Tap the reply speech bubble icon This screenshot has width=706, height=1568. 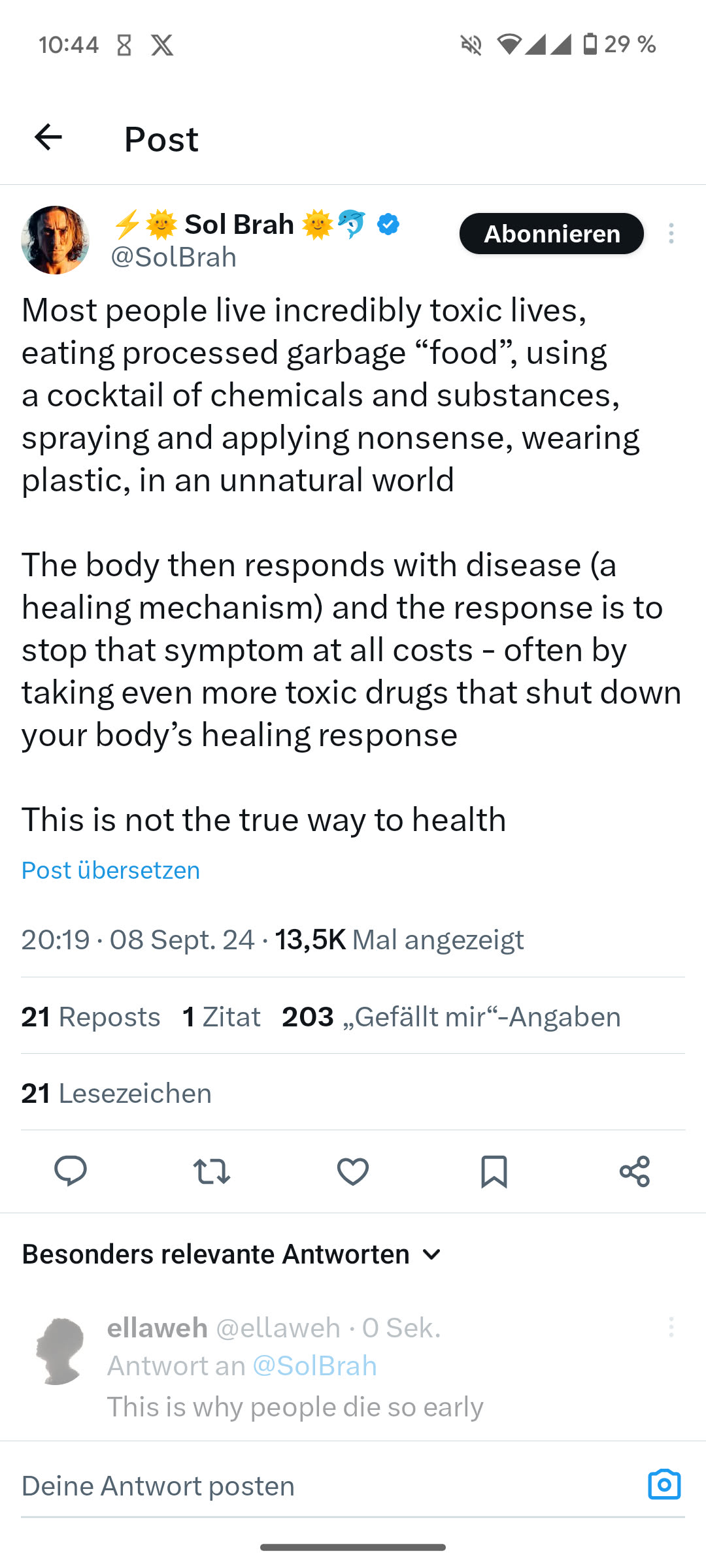(x=71, y=1171)
